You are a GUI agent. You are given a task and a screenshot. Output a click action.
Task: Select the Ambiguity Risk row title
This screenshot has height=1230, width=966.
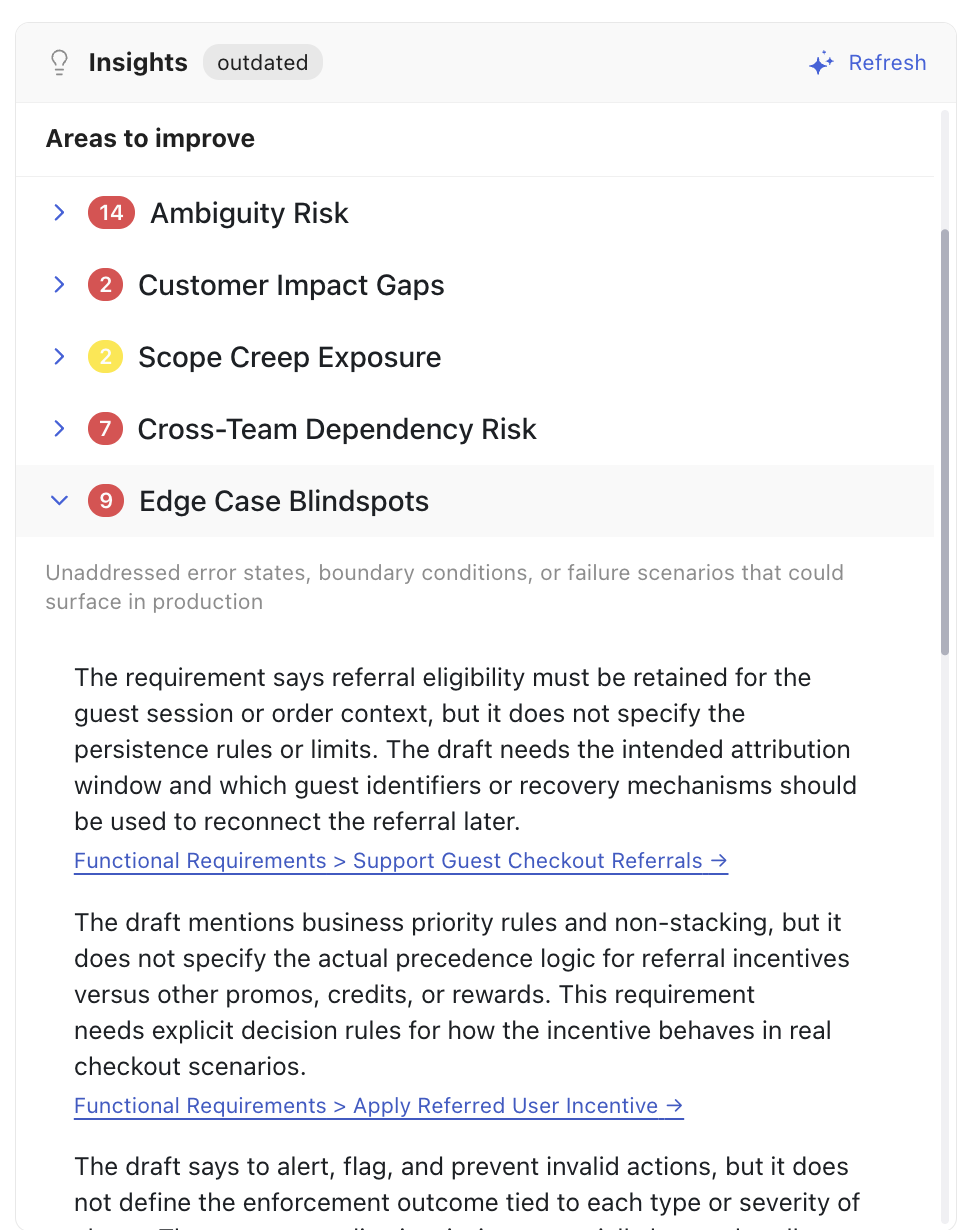tap(249, 213)
